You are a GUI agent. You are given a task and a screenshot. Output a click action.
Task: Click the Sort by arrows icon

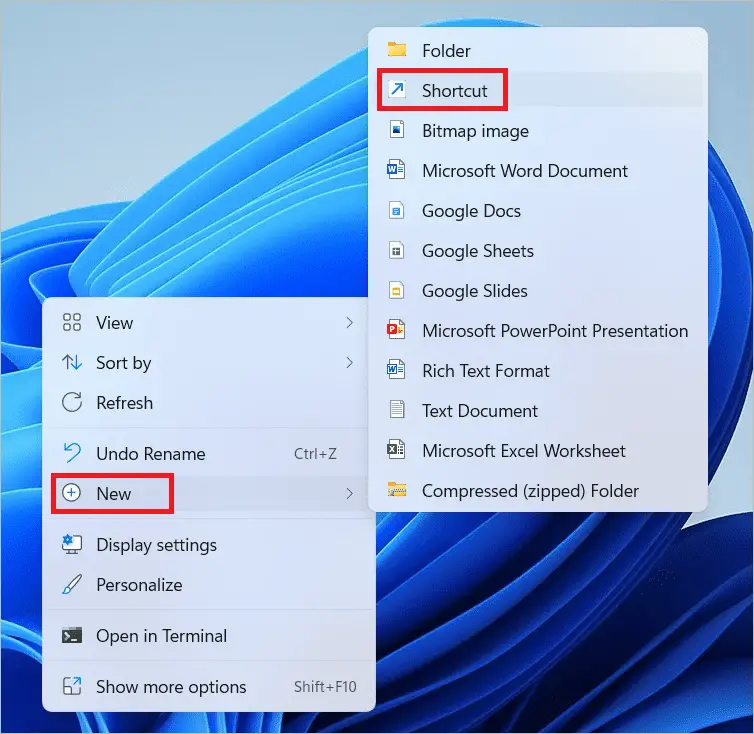[x=72, y=362]
